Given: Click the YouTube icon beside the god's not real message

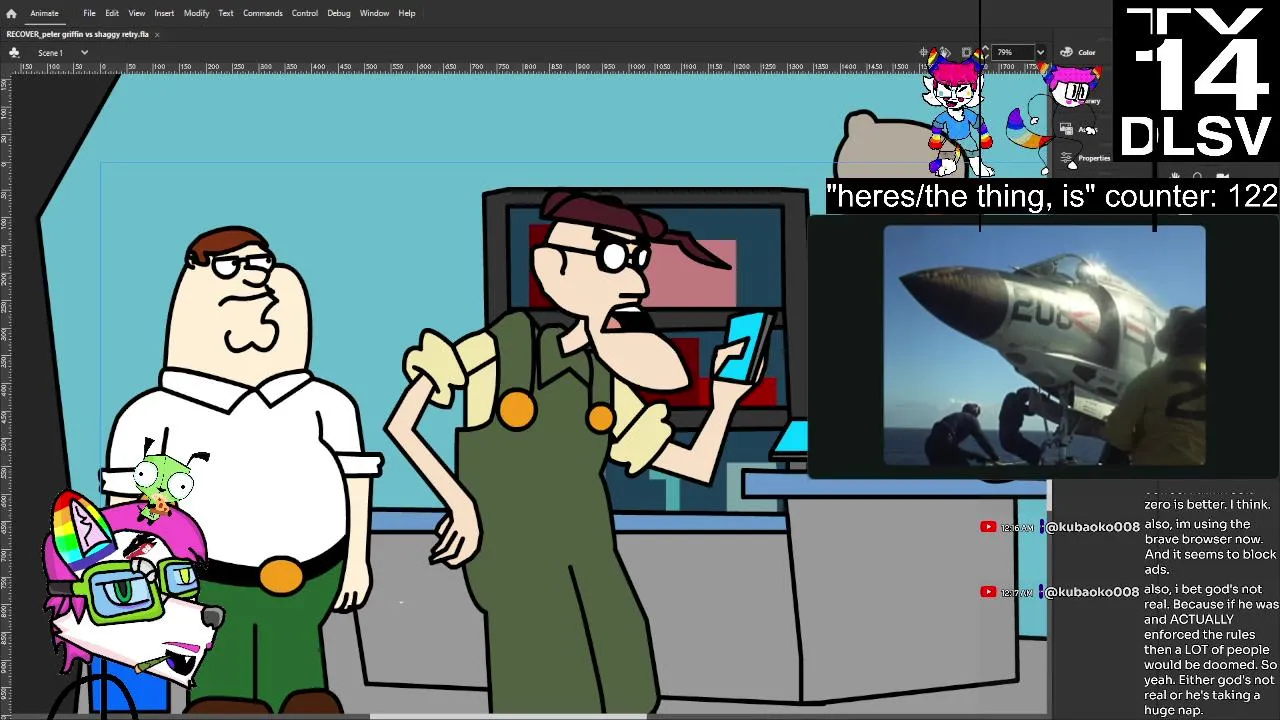Looking at the screenshot, I should [988, 592].
